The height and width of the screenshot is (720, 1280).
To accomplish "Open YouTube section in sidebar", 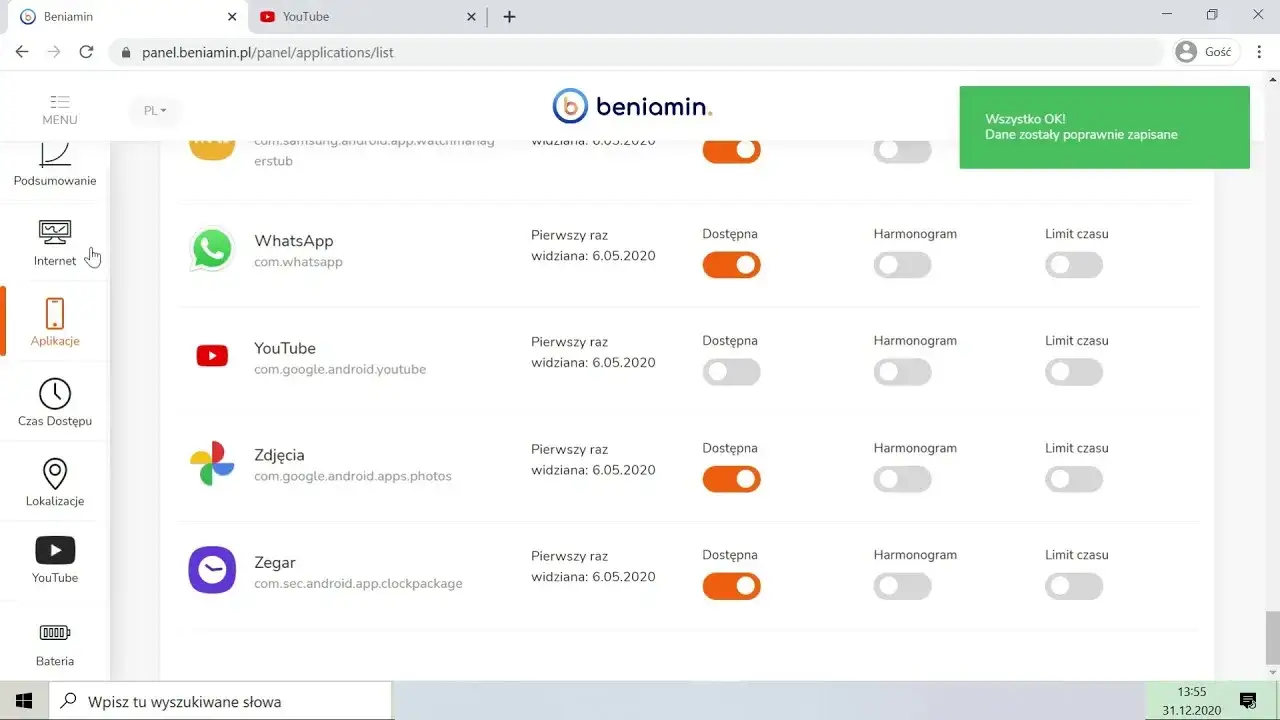I will point(55,552).
